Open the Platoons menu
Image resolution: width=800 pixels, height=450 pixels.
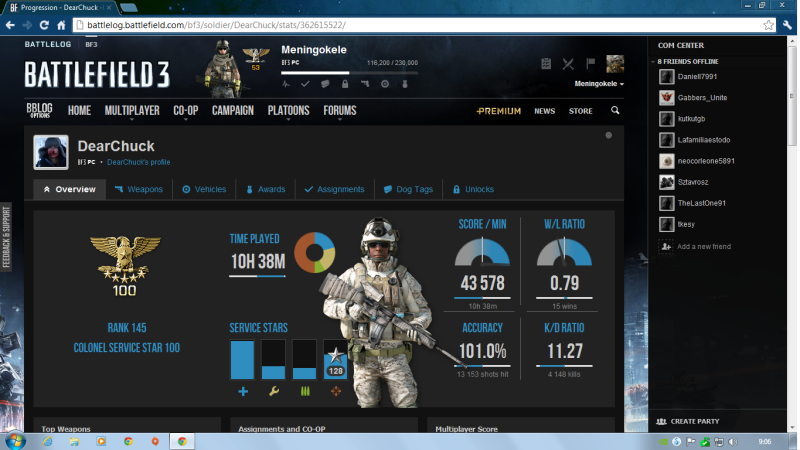(x=288, y=111)
